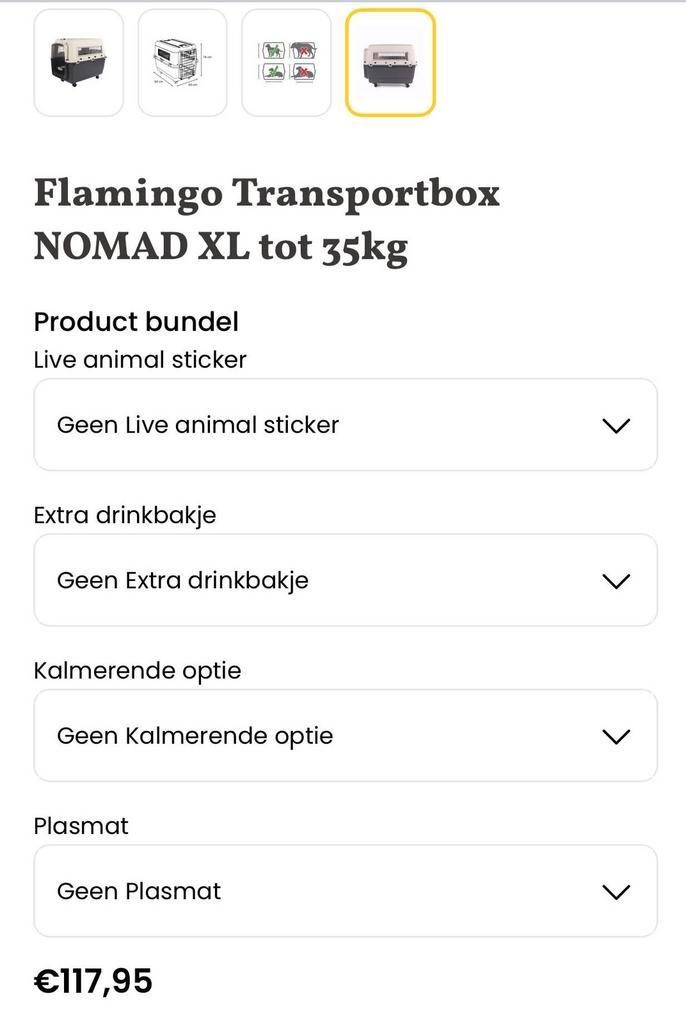Select the yellow-highlighted front-view crate thumbnail
Image resolution: width=686 pixels, height=1024 pixels.
pyautogui.click(x=390, y=62)
